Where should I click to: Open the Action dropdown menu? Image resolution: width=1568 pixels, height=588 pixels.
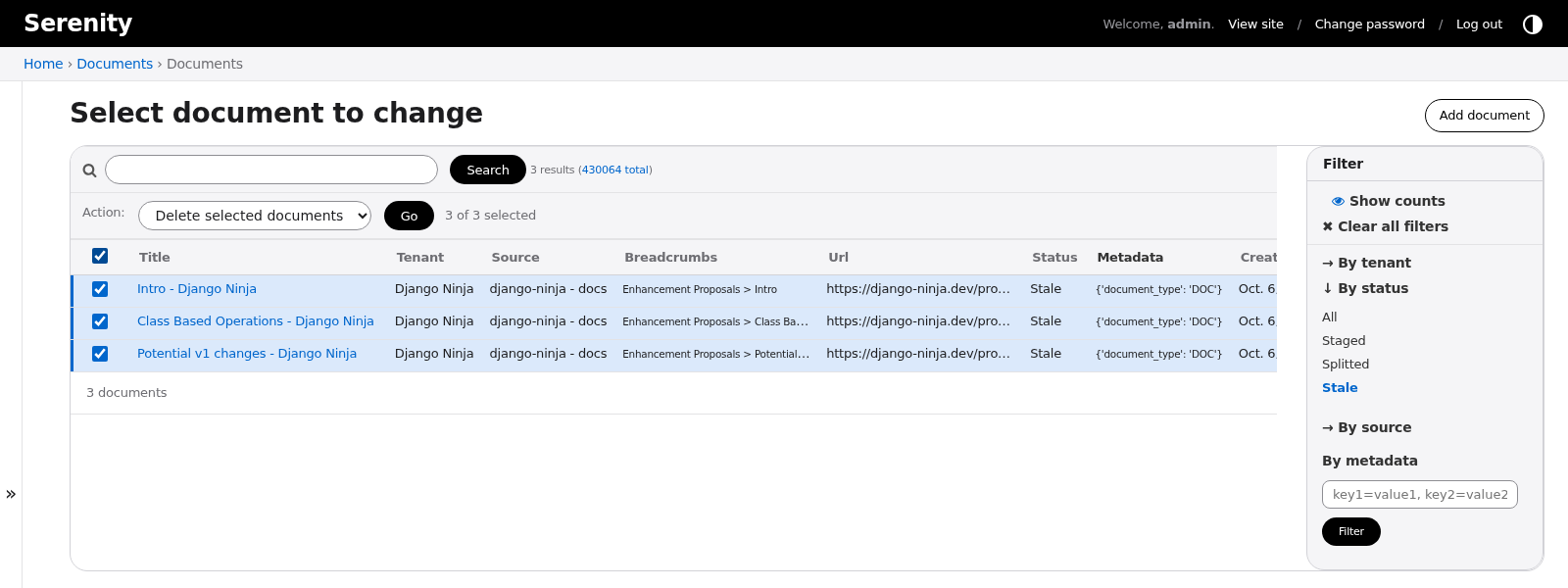coord(255,216)
